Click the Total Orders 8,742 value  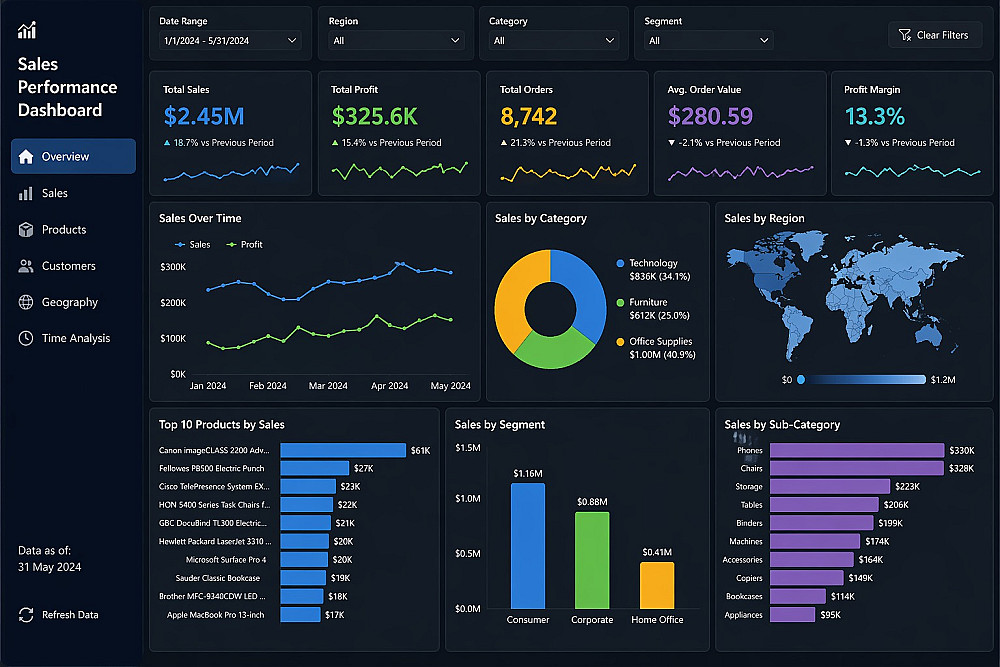click(529, 116)
